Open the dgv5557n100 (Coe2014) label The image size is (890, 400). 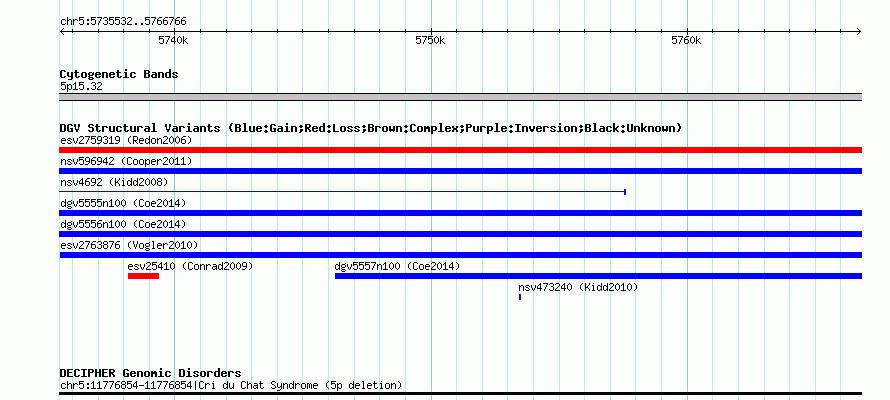click(397, 266)
